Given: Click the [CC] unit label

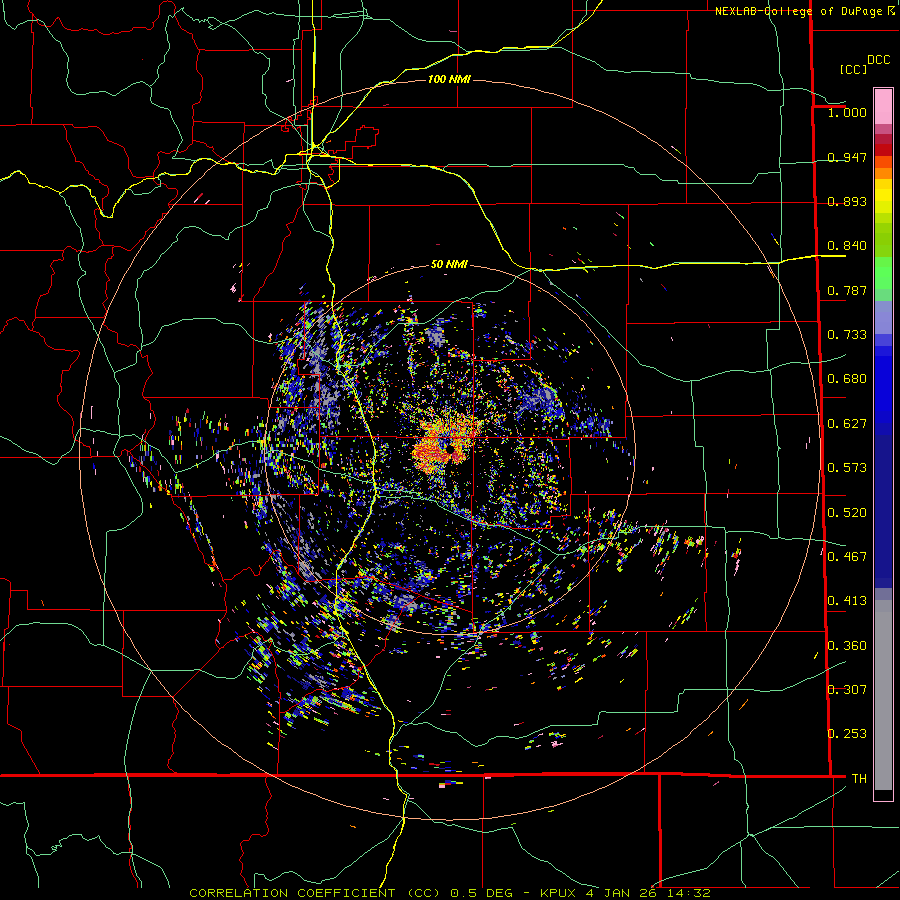Looking at the screenshot, I should click(x=852, y=69).
